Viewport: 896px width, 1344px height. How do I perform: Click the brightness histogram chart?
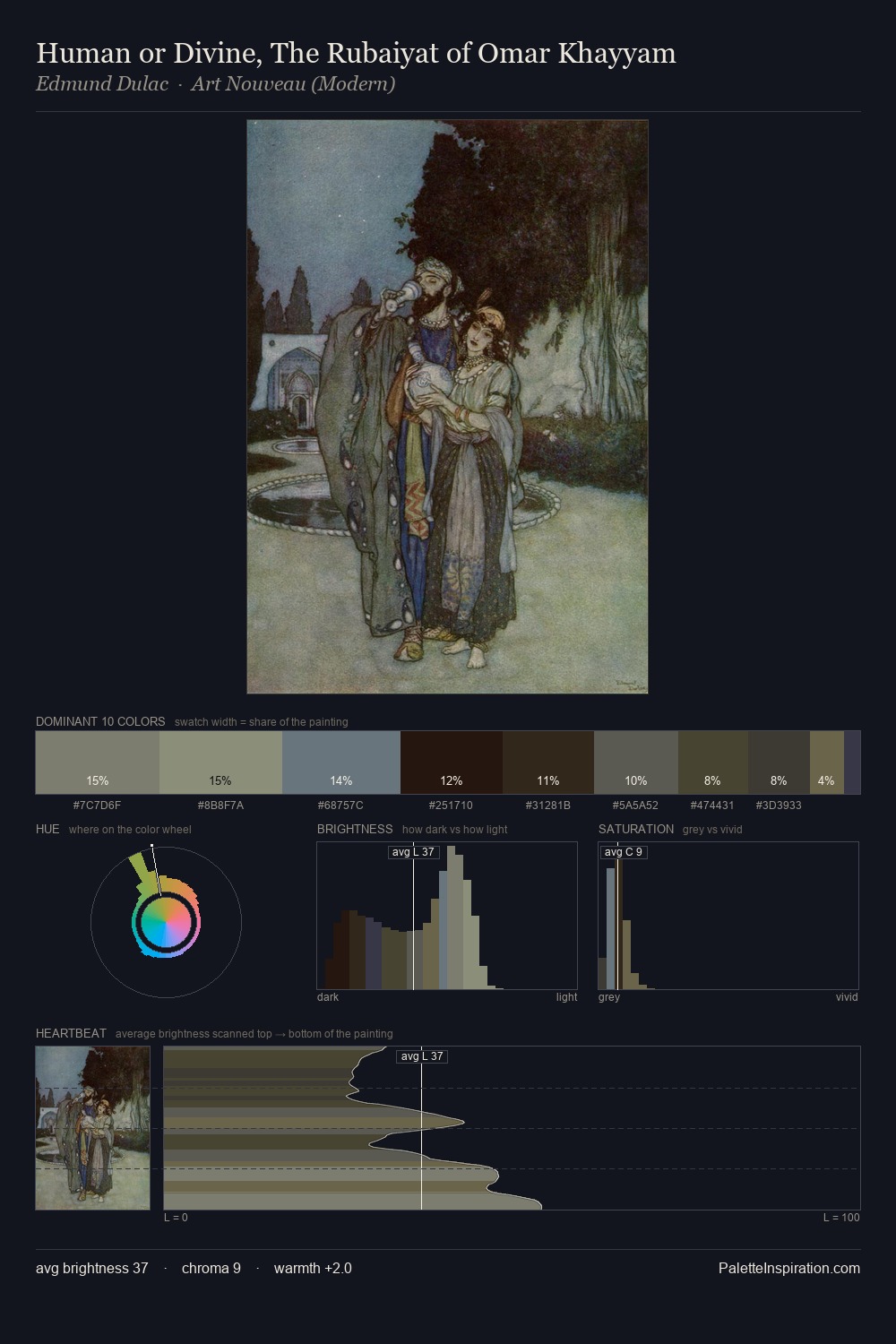click(447, 916)
